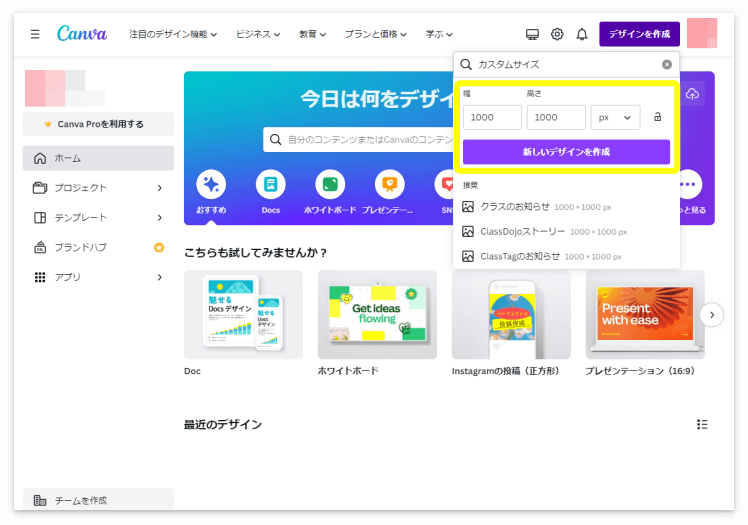
Task: Open the px unit dropdown
Action: click(x=615, y=117)
